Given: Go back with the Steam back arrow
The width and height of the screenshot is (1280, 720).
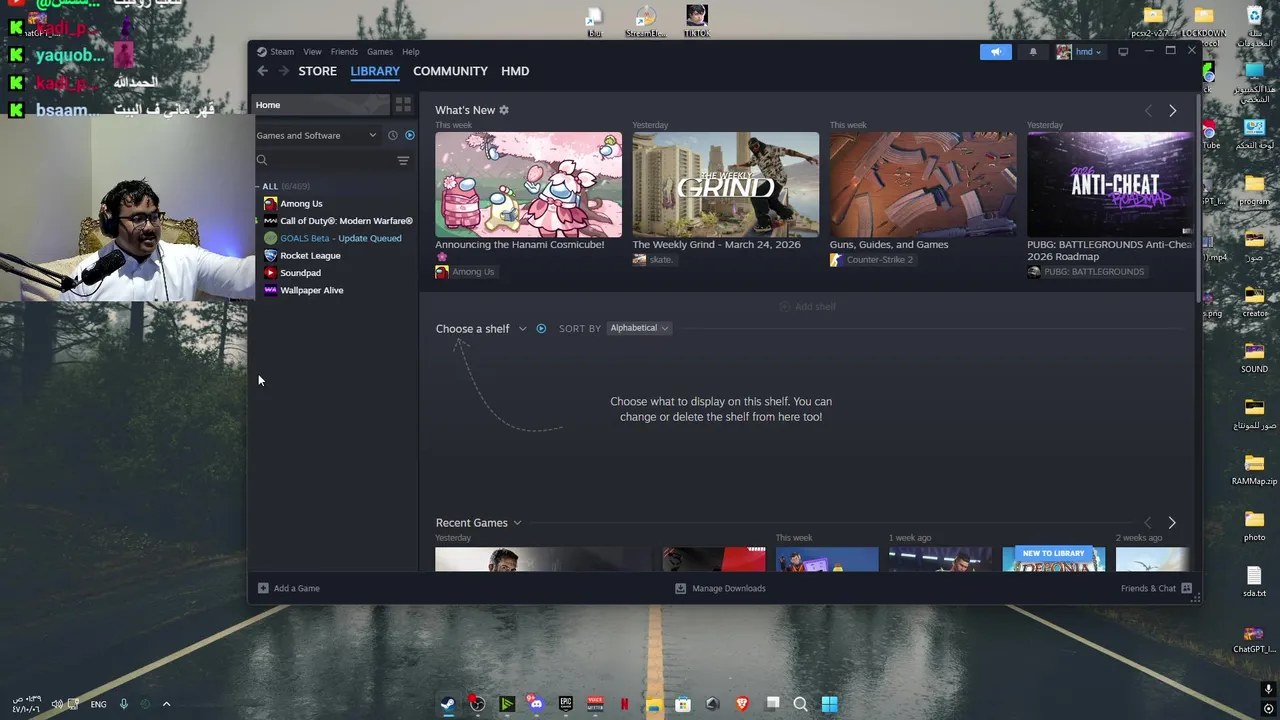Looking at the screenshot, I should click(262, 71).
